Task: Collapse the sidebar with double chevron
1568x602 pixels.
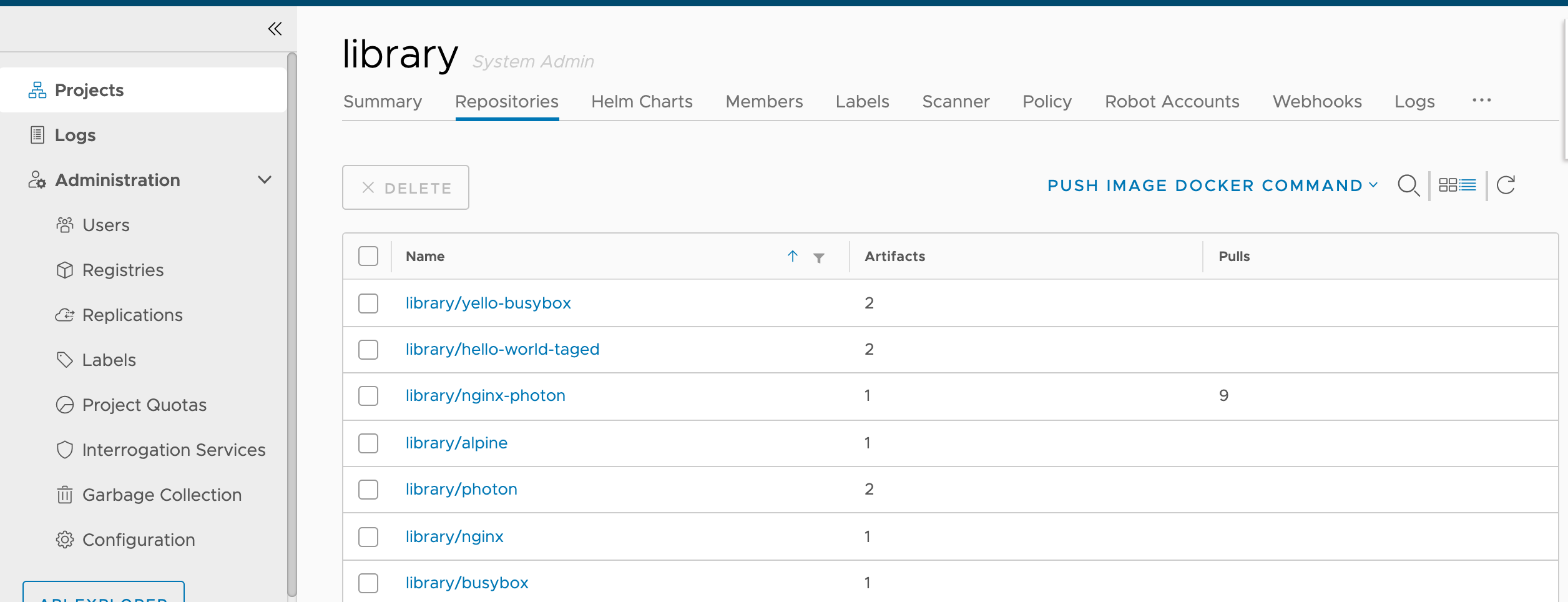Action: pos(275,29)
